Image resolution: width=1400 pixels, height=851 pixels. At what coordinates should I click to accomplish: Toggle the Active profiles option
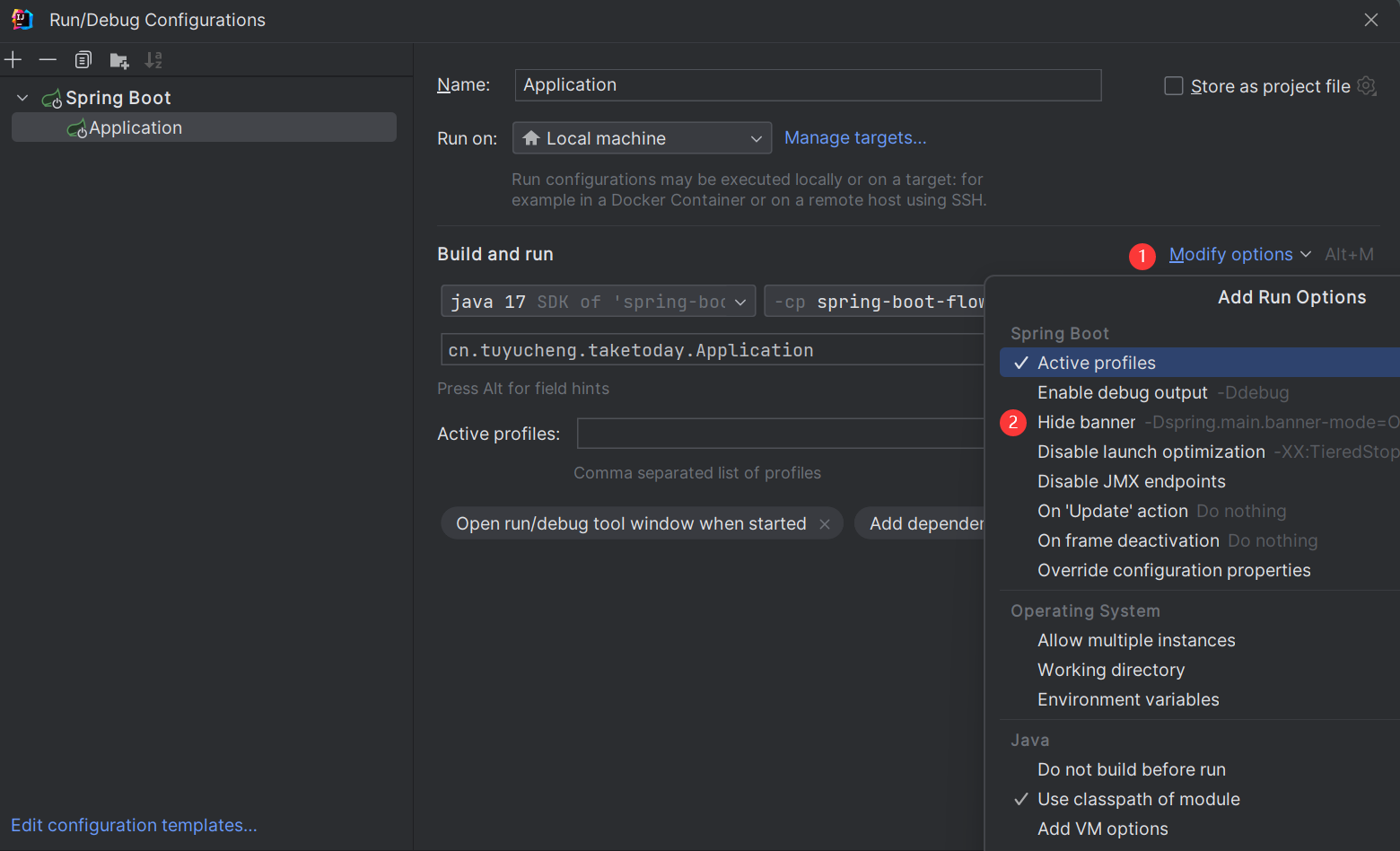coord(1200,363)
